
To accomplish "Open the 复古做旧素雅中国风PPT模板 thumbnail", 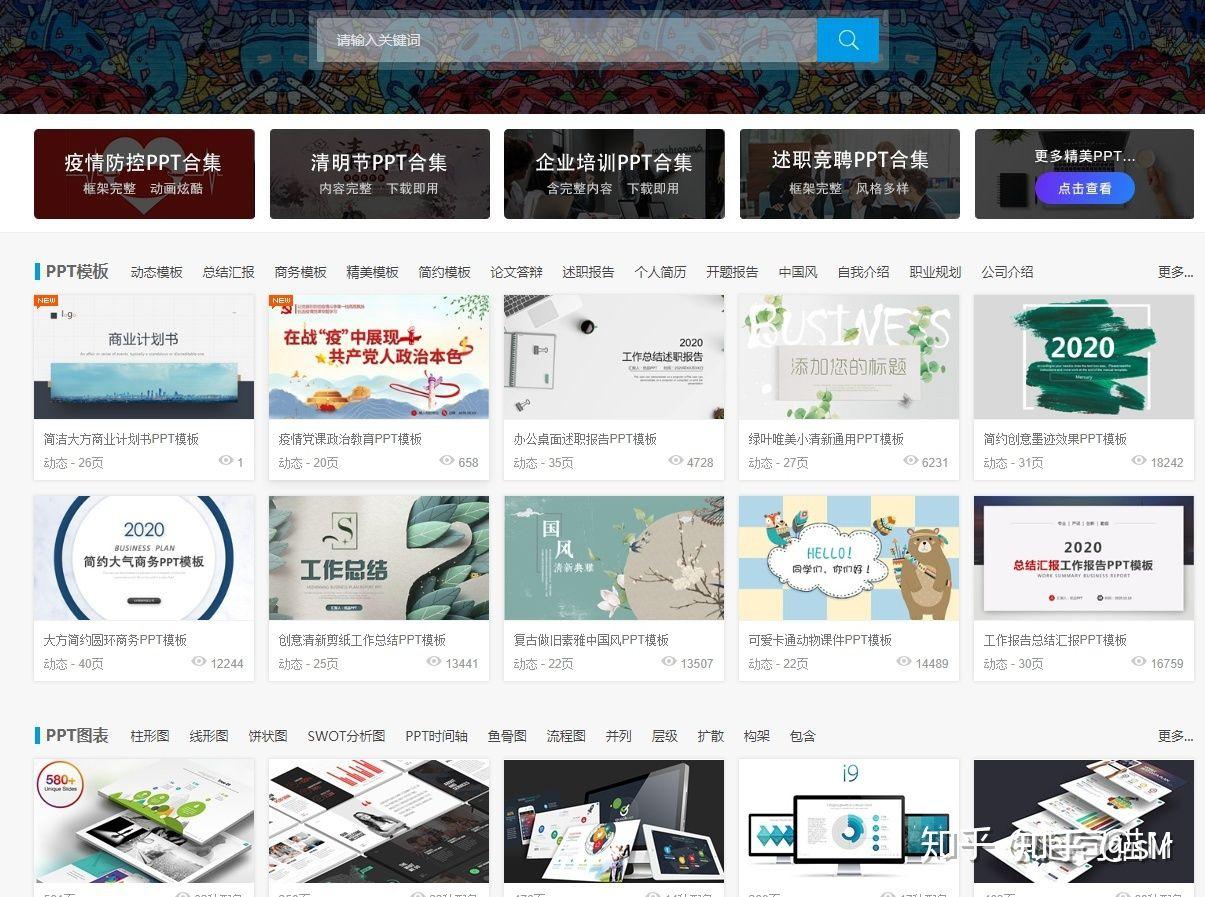I will tap(613, 557).
